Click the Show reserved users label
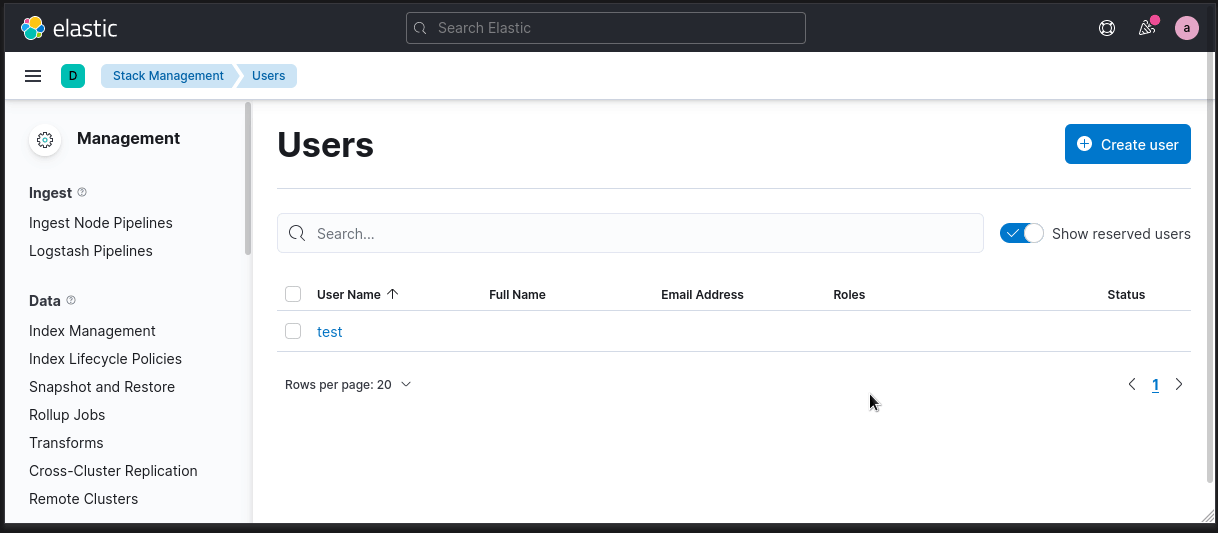Image resolution: width=1218 pixels, height=533 pixels. coord(1121,234)
